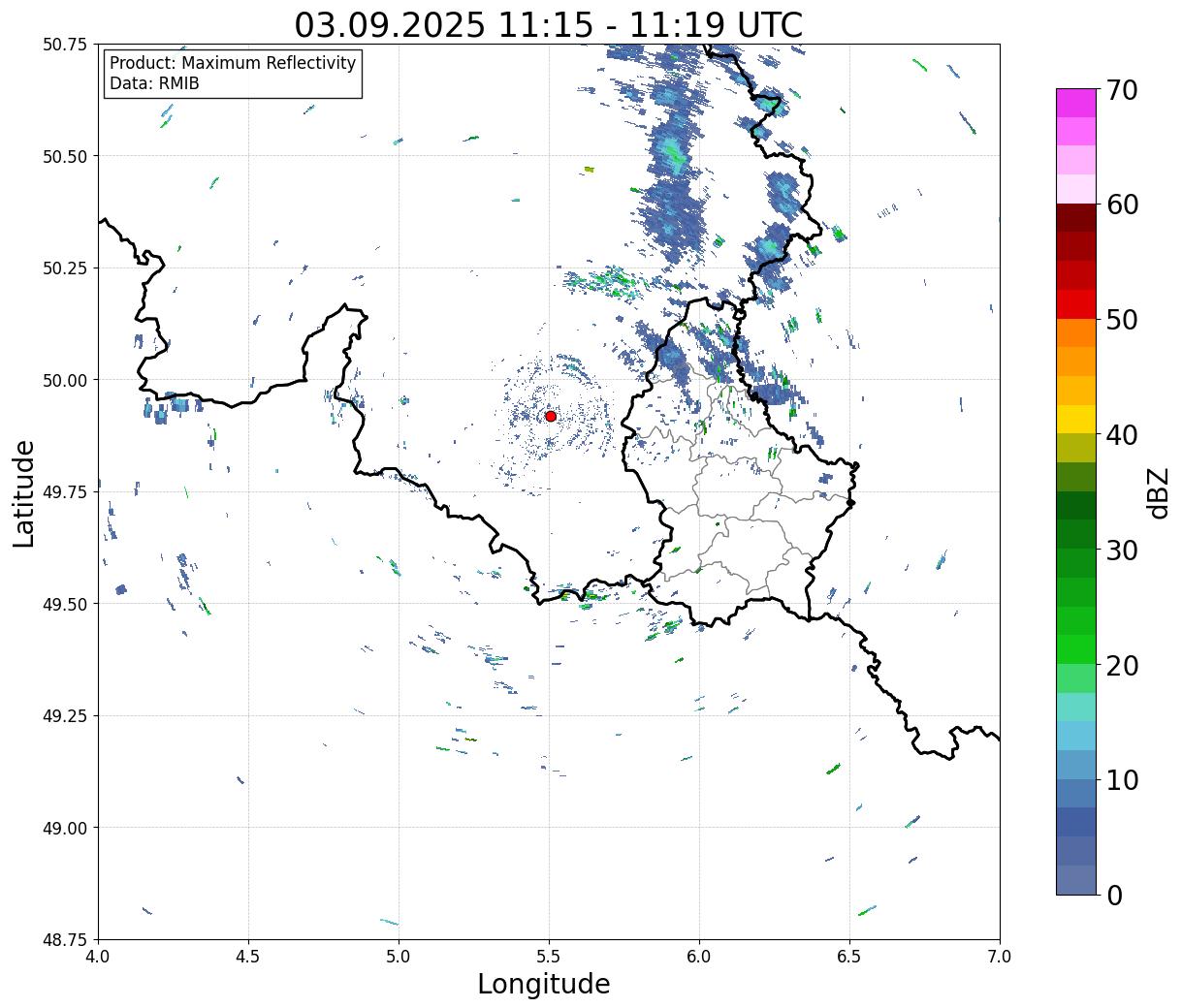The image size is (1182, 1008).
Task: Click colorbar tick label 60
Action: [x=1121, y=205]
